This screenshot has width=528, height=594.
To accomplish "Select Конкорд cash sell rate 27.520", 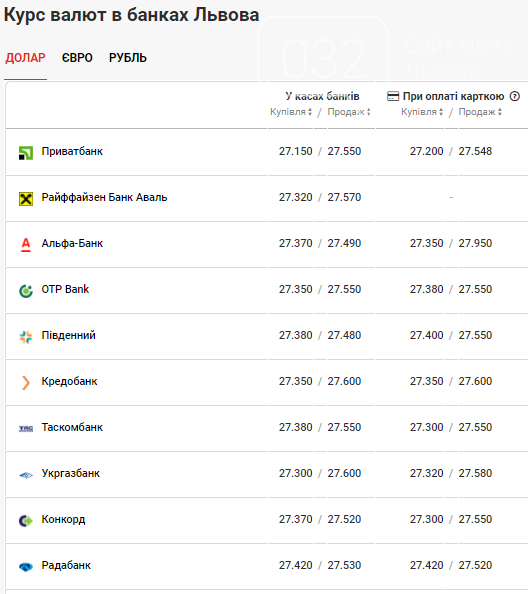I will (x=344, y=519).
